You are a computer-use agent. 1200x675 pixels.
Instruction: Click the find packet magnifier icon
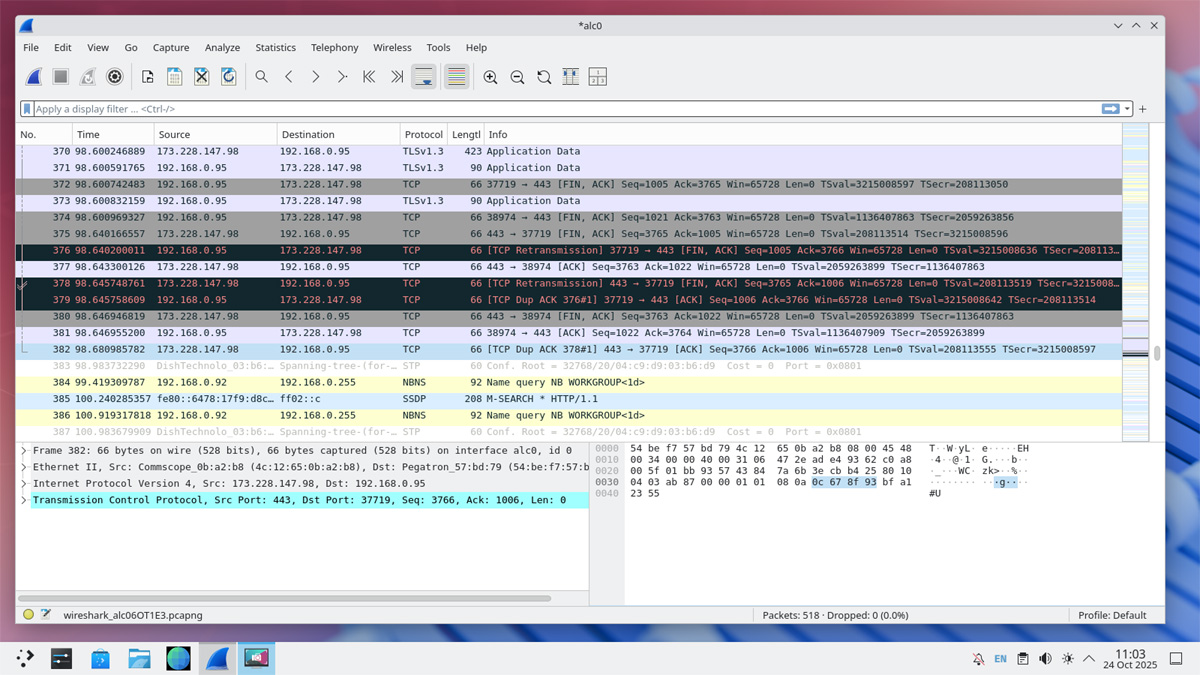coord(261,77)
